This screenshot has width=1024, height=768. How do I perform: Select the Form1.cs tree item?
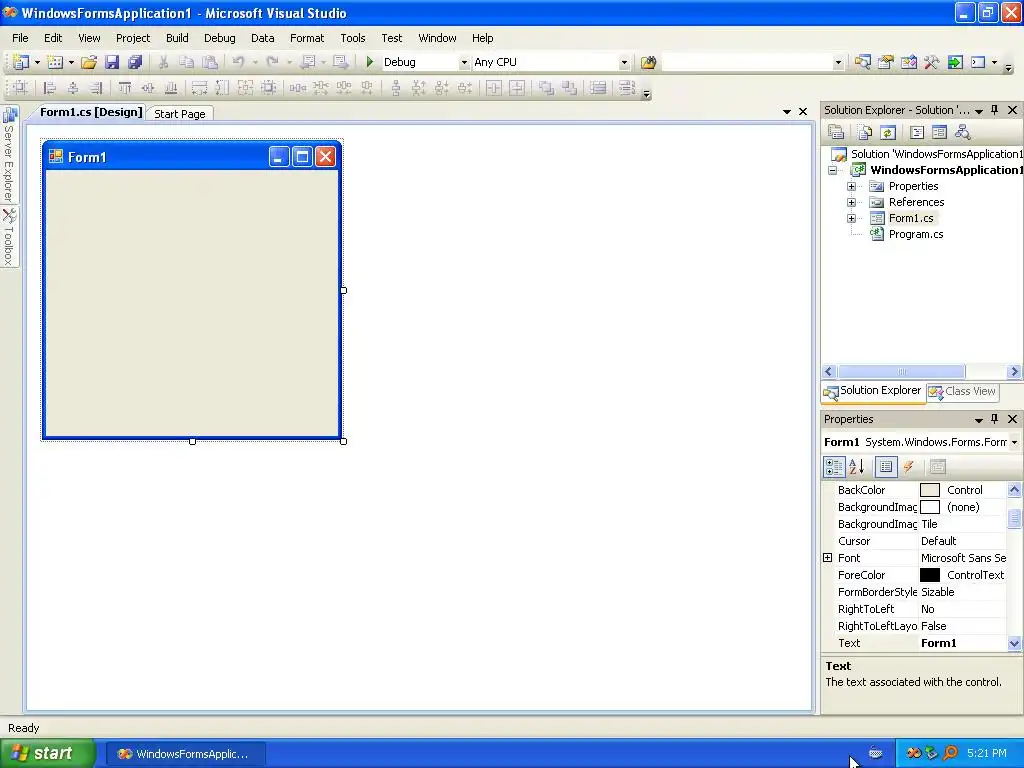910,218
